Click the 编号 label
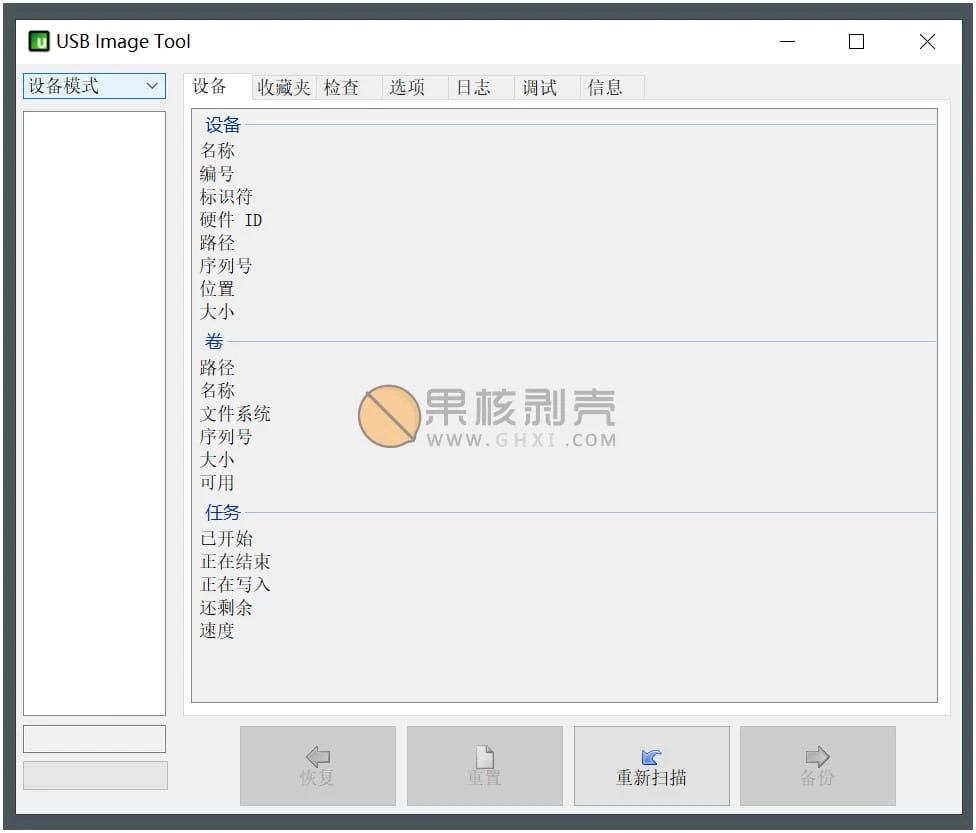The height and width of the screenshot is (833, 976). [217, 174]
